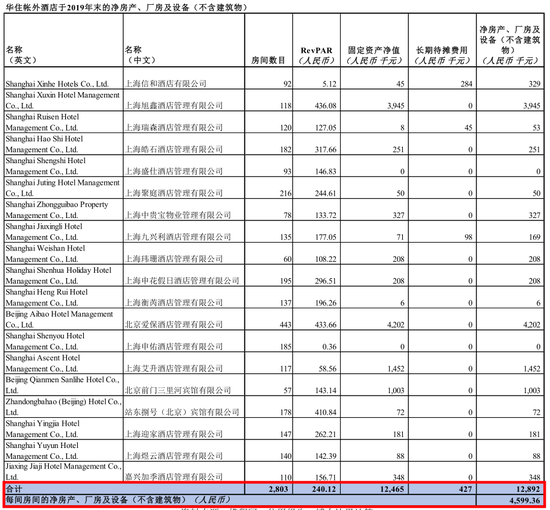Viewport: 550px width, 510px height.
Task: Click the RevPAR value 156.71
Action: coord(326,477)
